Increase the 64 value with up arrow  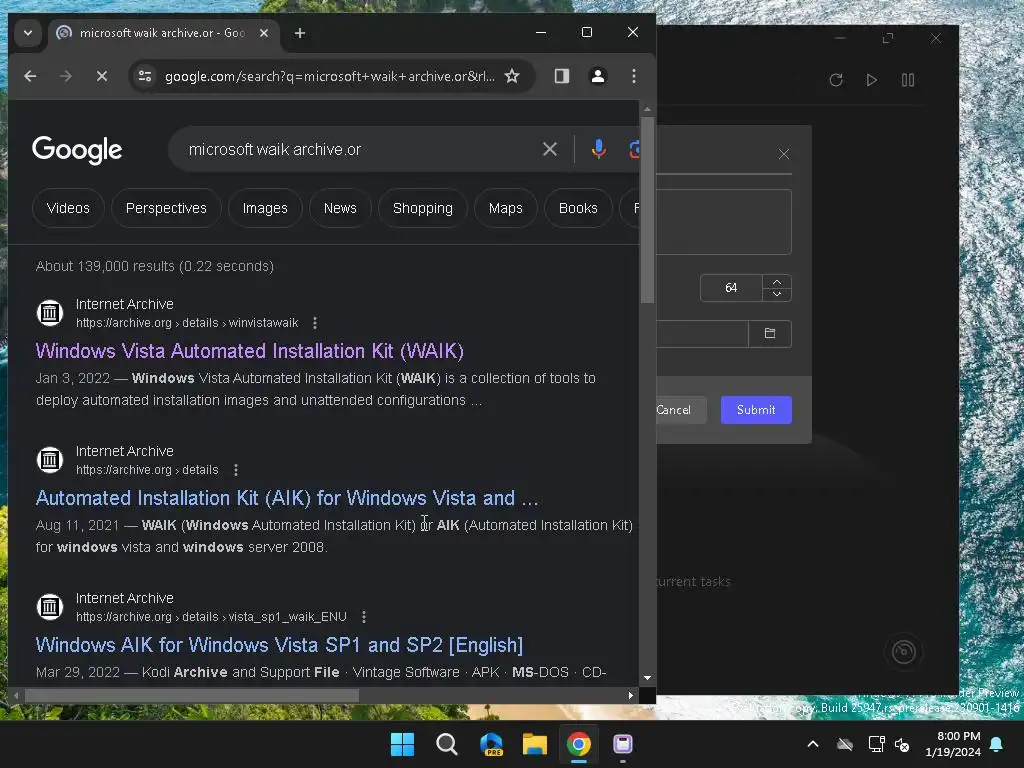click(x=777, y=281)
